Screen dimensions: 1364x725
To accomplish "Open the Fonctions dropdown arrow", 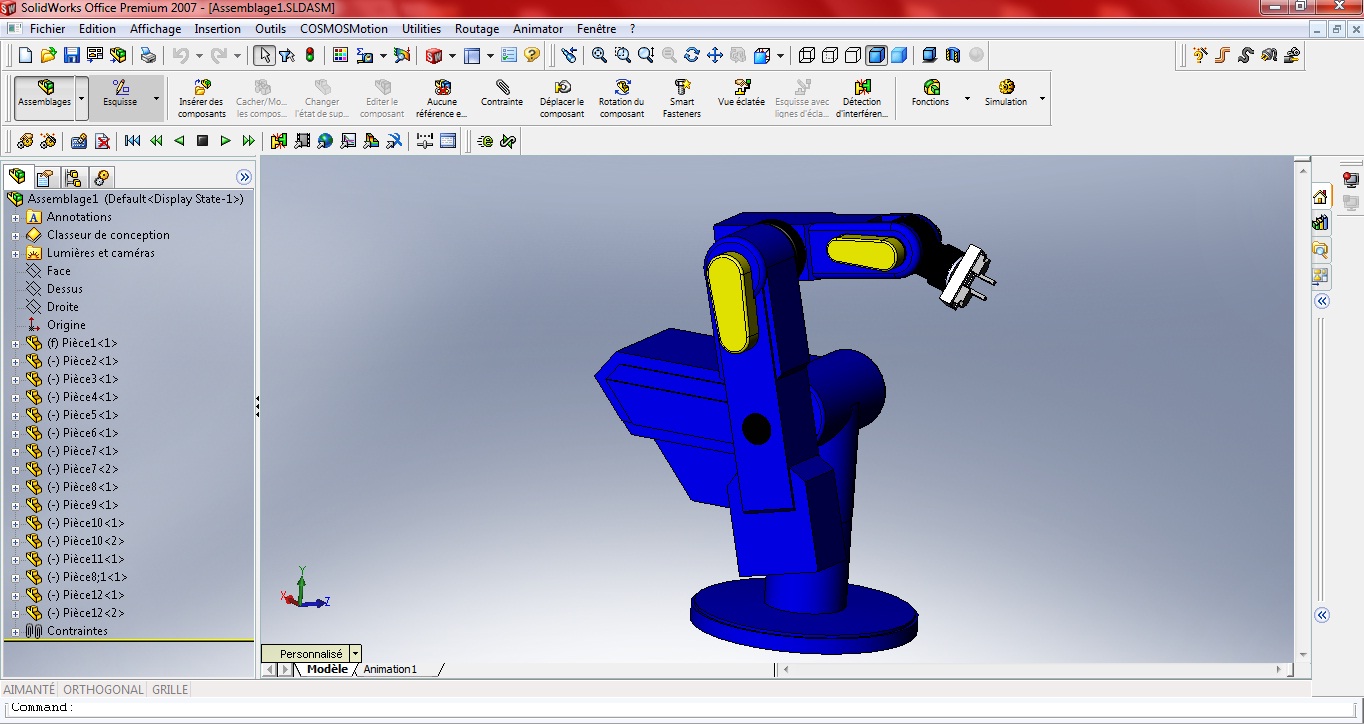I will click(967, 99).
